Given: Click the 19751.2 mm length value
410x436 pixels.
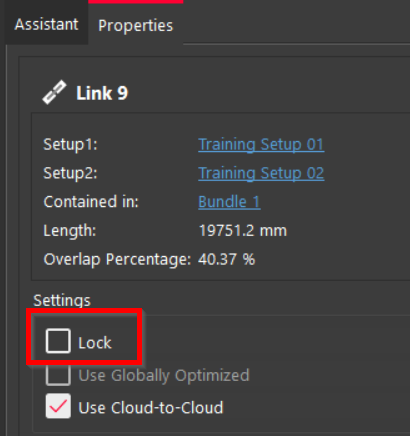Looking at the screenshot, I should pos(243,230).
